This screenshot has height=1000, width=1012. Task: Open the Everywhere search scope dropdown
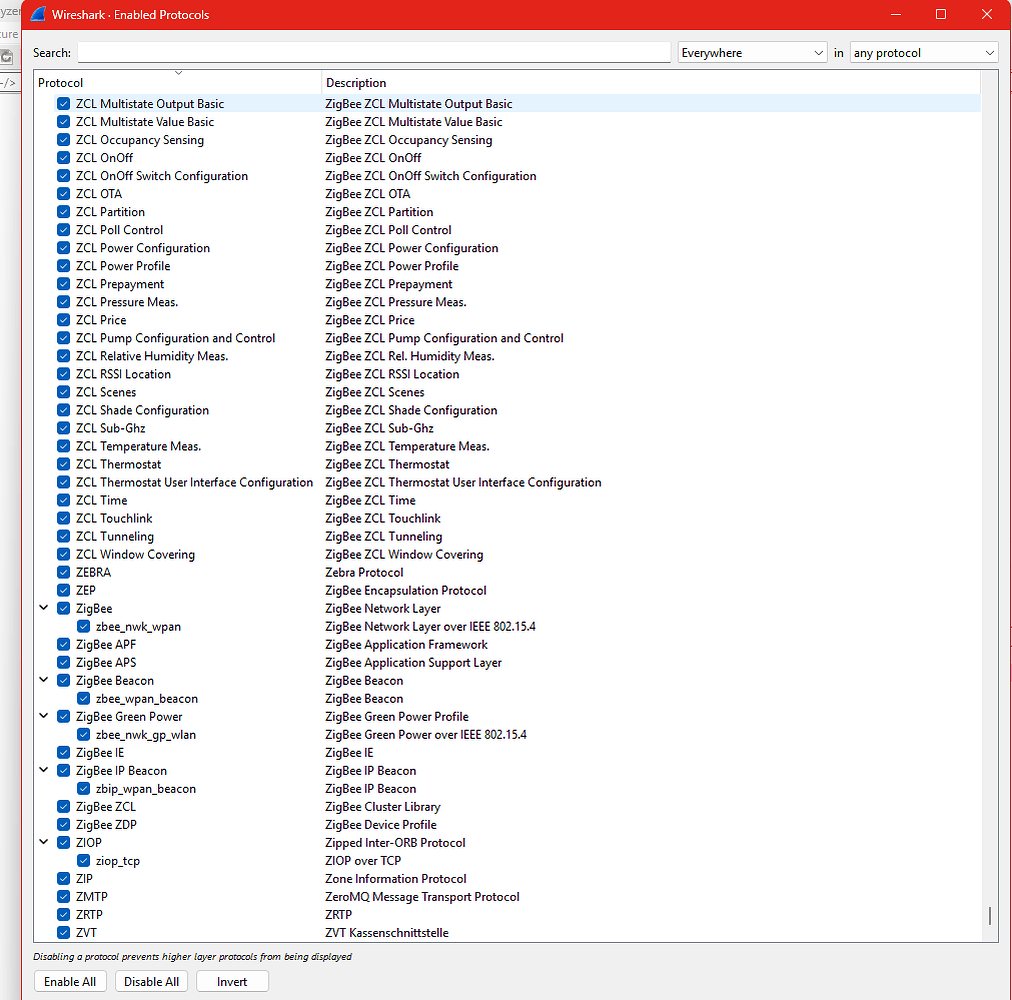[752, 52]
